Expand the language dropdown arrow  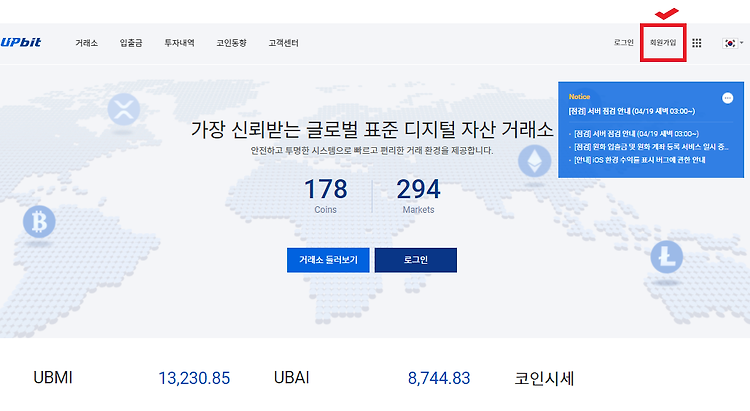coord(742,43)
